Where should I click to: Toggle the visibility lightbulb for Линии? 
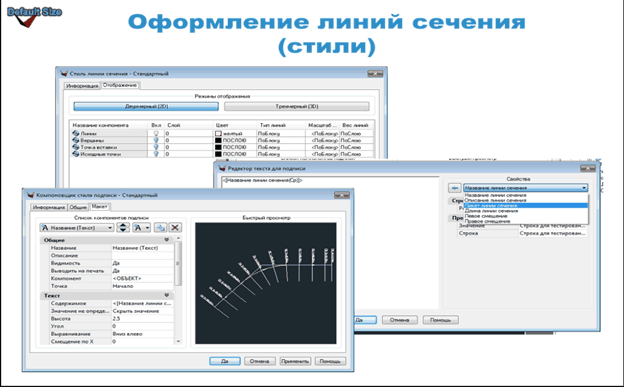click(x=156, y=133)
